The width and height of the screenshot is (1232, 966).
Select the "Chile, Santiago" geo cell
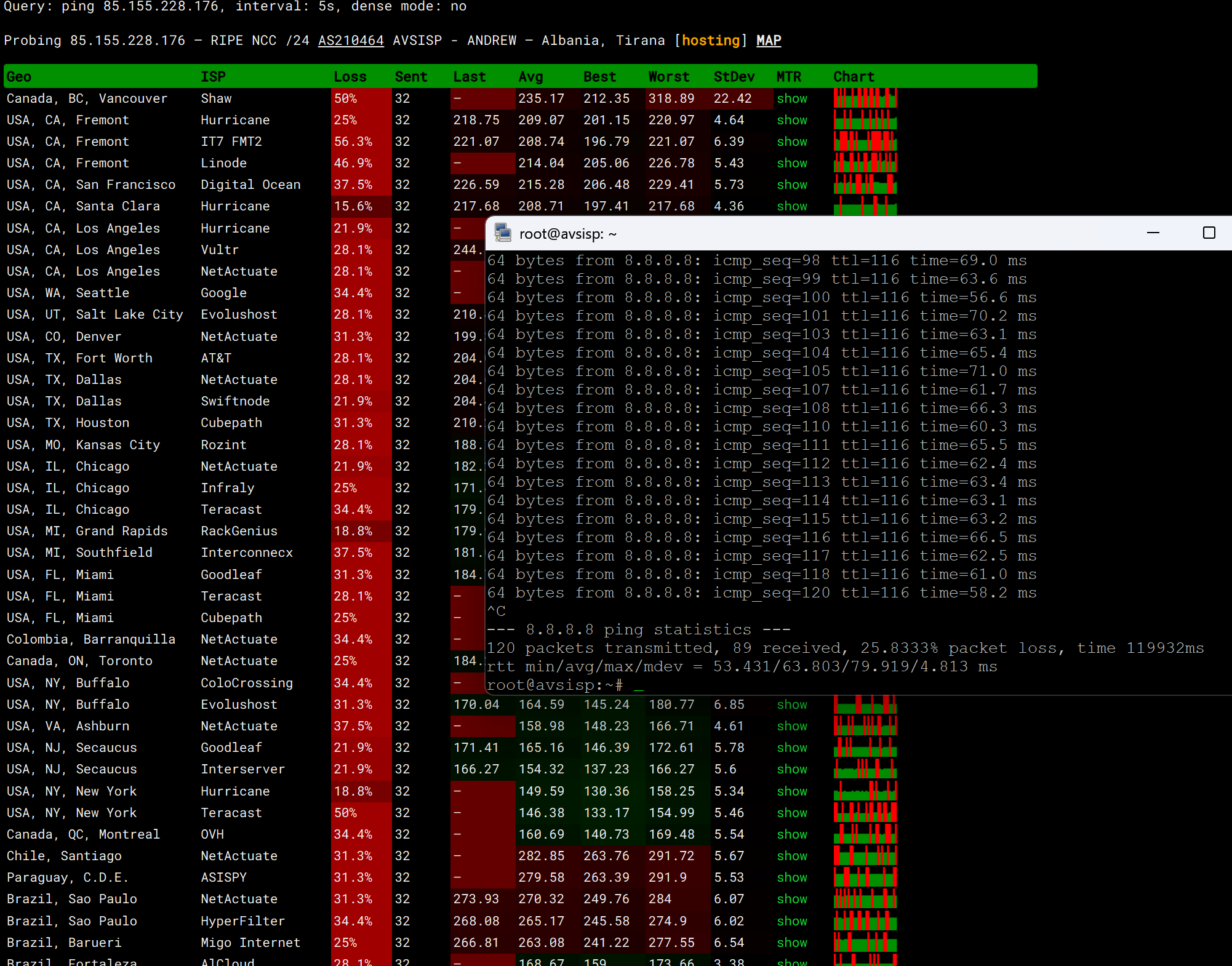click(64, 856)
